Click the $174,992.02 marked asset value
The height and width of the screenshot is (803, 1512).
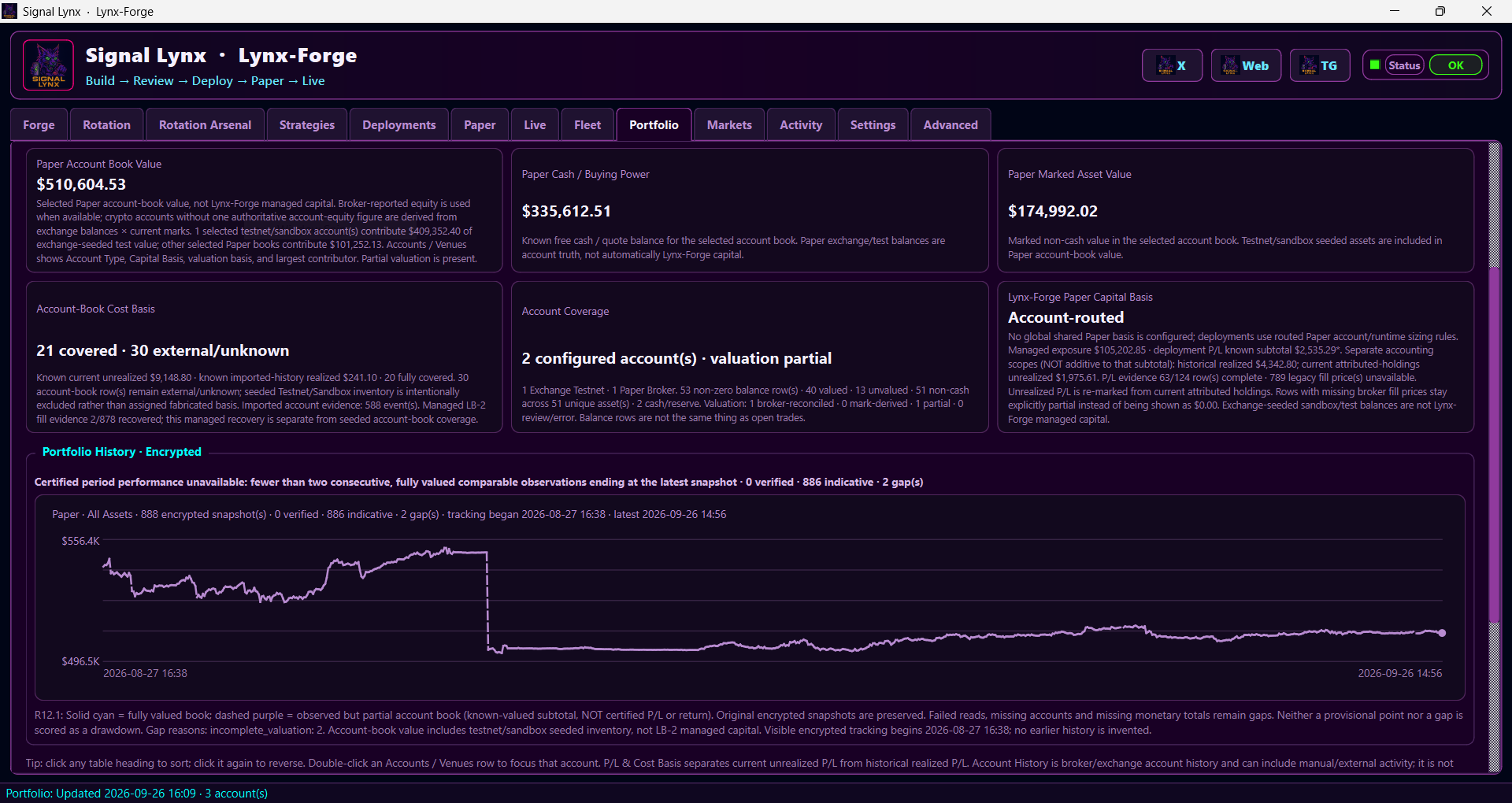point(1053,211)
